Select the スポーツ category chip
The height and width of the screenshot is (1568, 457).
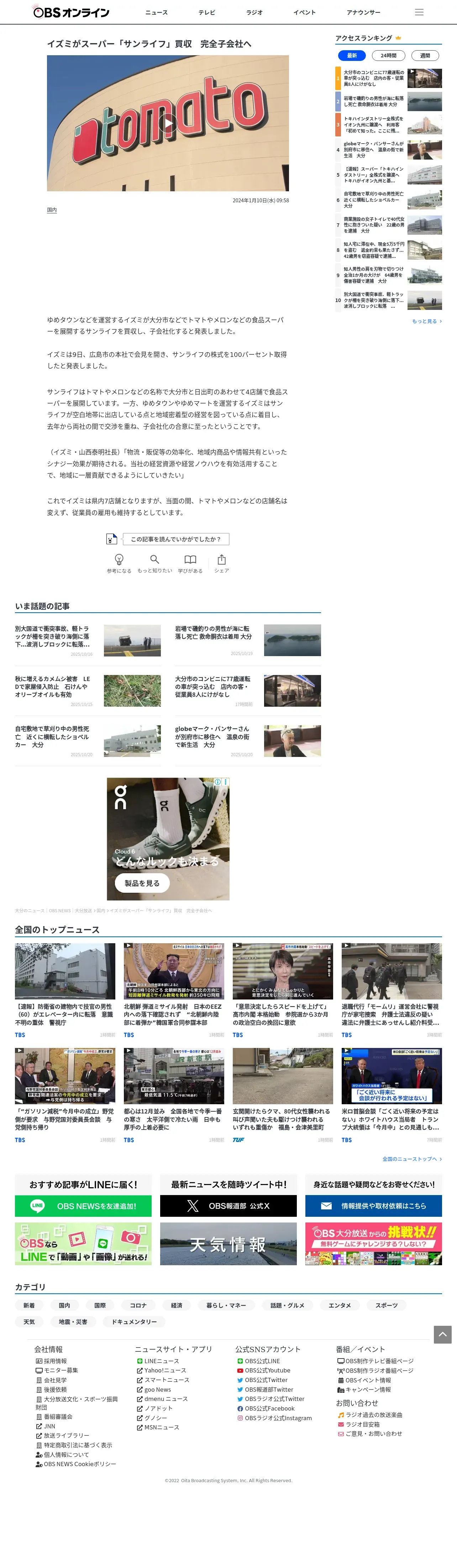(387, 1305)
